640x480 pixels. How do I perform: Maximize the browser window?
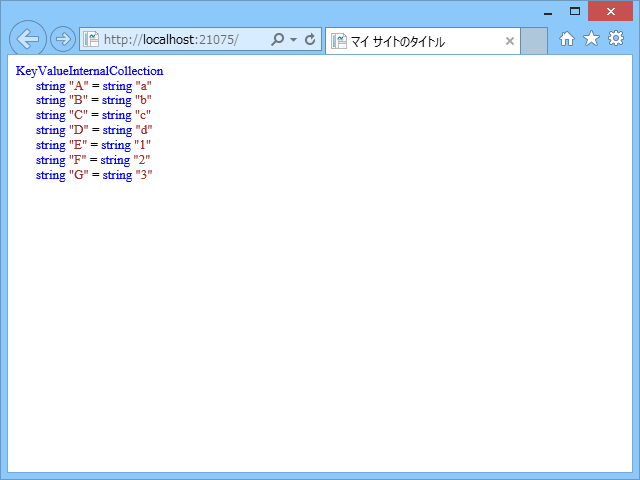[575, 11]
